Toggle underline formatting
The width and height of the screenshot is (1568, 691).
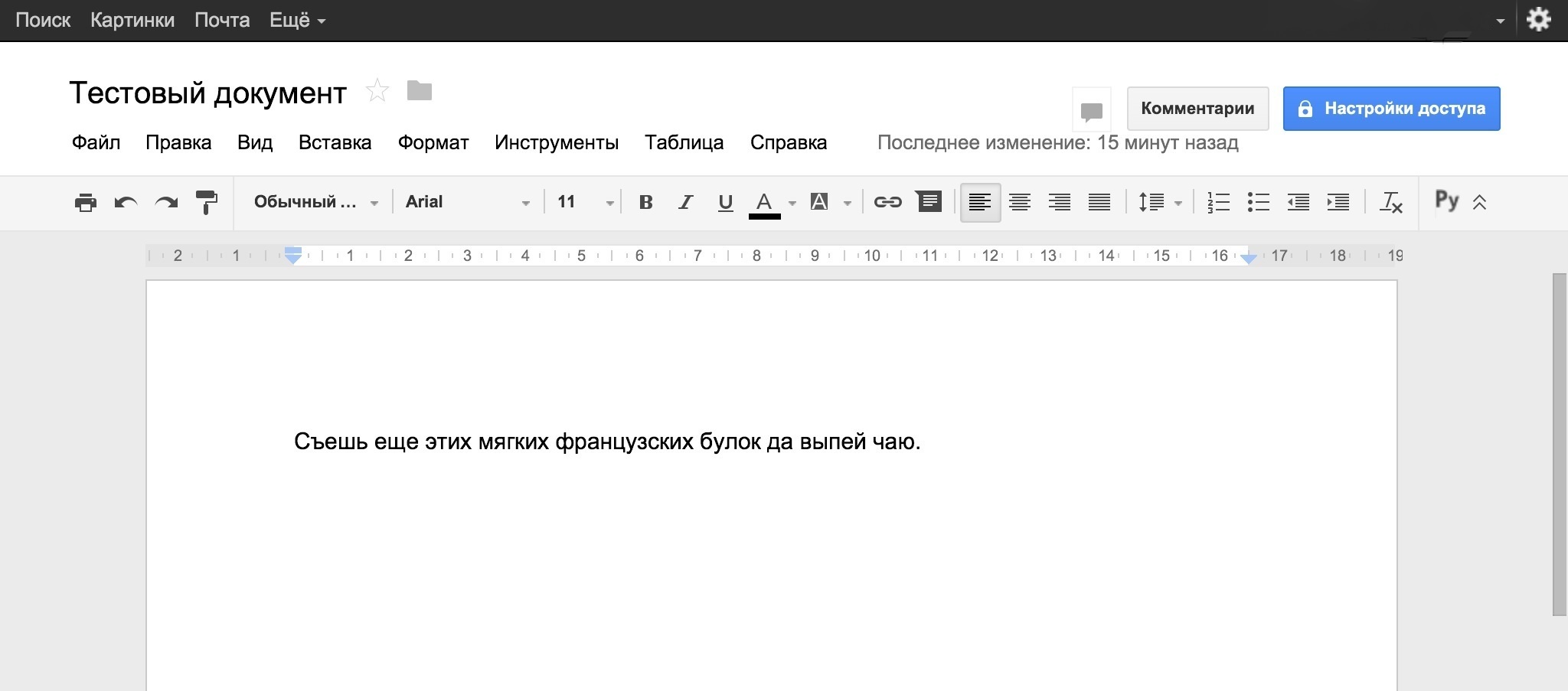click(725, 202)
